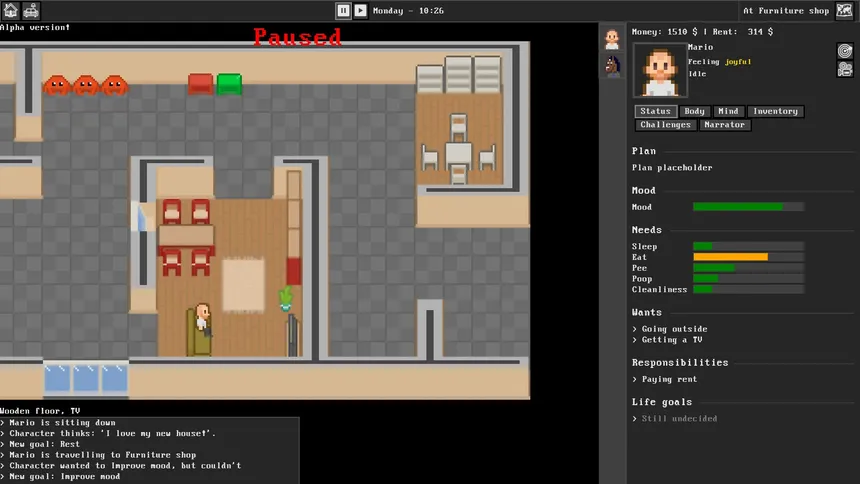Image resolution: width=860 pixels, height=484 pixels.
Task: Click the beige rug on the wooden floor
Action: coord(244,285)
